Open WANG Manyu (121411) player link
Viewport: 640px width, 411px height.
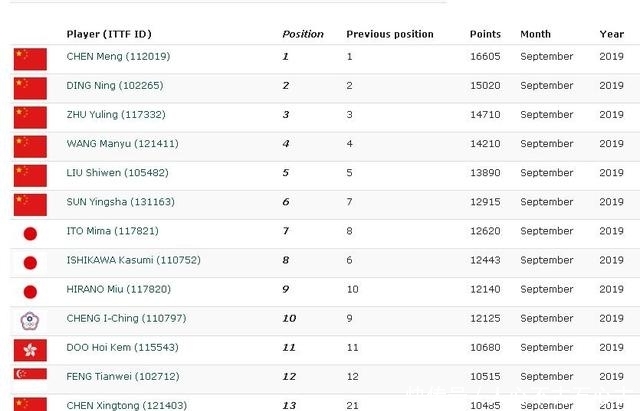122,144
